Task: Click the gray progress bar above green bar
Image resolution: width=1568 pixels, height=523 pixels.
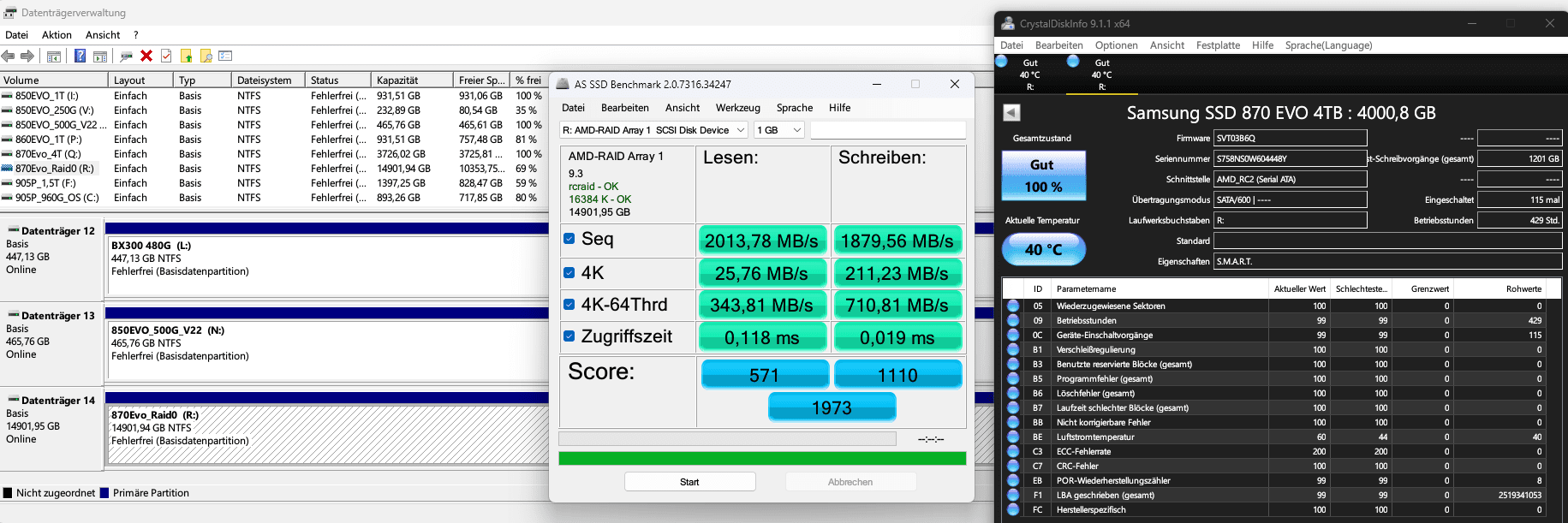Action: point(727,438)
